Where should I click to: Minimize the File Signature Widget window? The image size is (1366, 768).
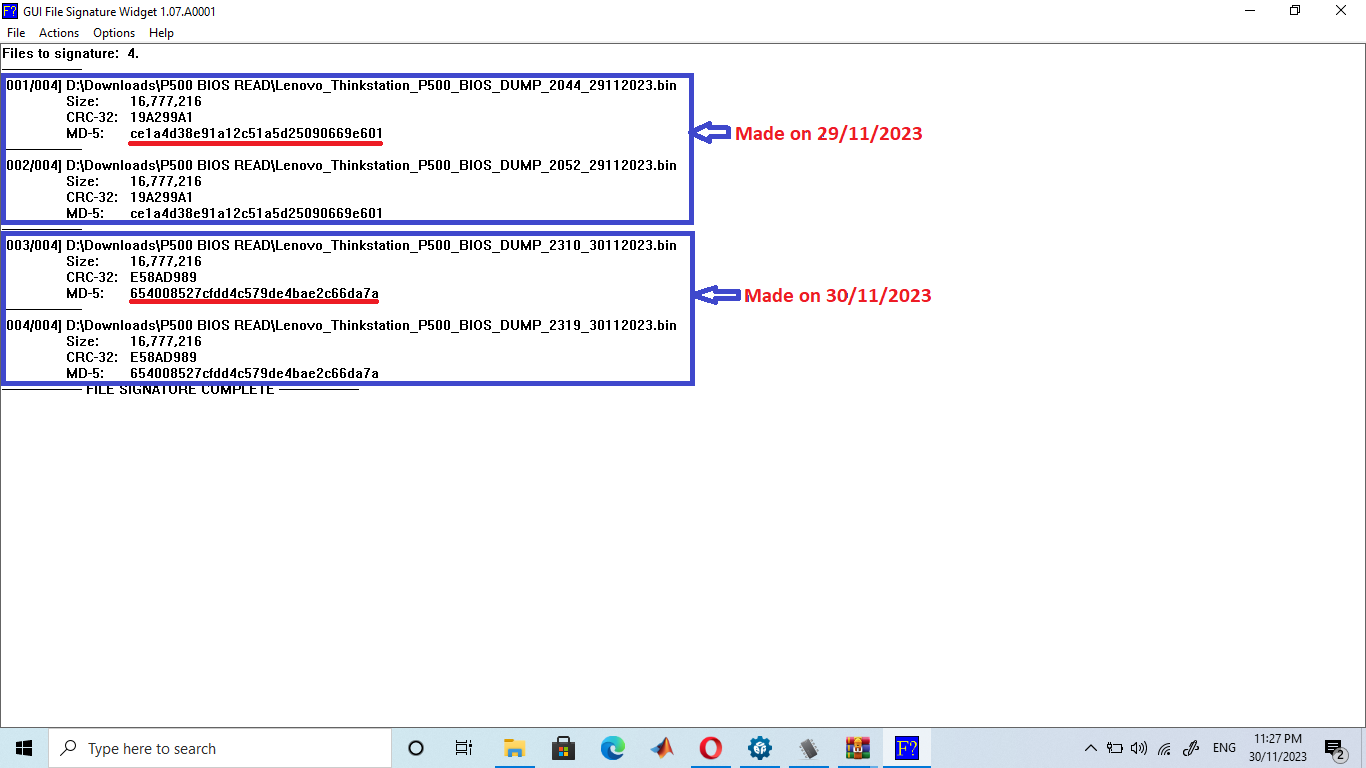click(1251, 11)
